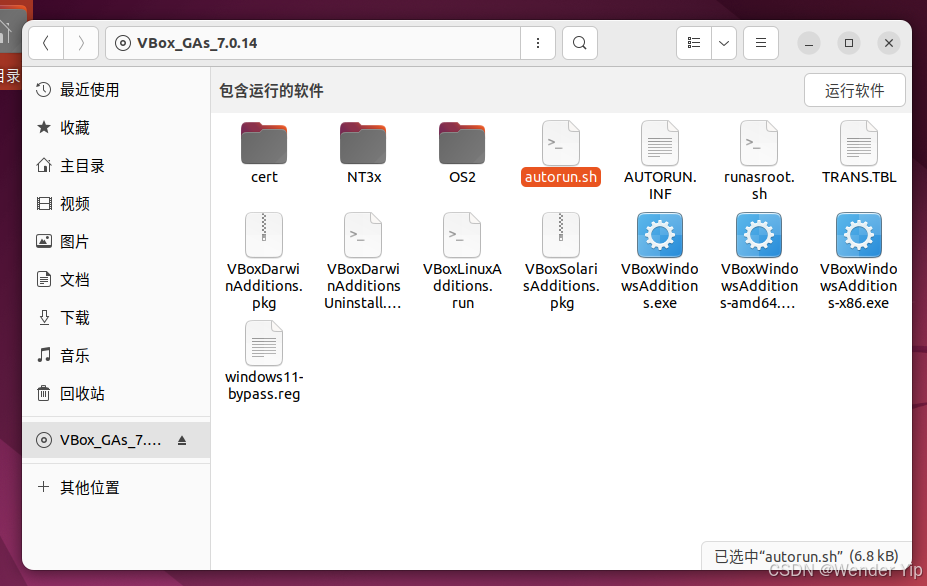Open the 图片 folder in sidebar
This screenshot has height=586, width=927.
point(116,242)
